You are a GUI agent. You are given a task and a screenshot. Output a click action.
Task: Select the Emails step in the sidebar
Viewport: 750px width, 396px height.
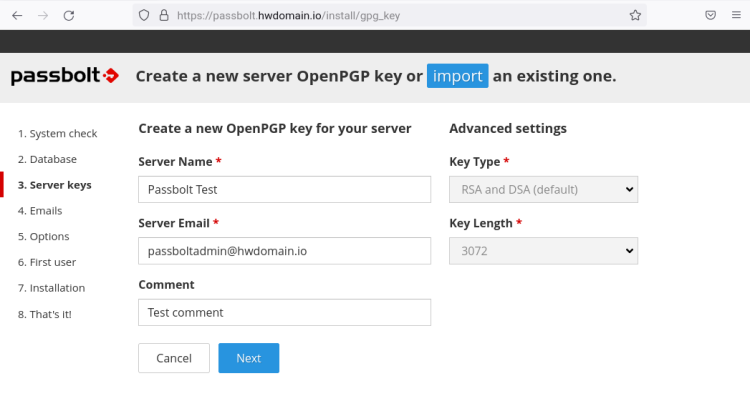[x=40, y=211]
